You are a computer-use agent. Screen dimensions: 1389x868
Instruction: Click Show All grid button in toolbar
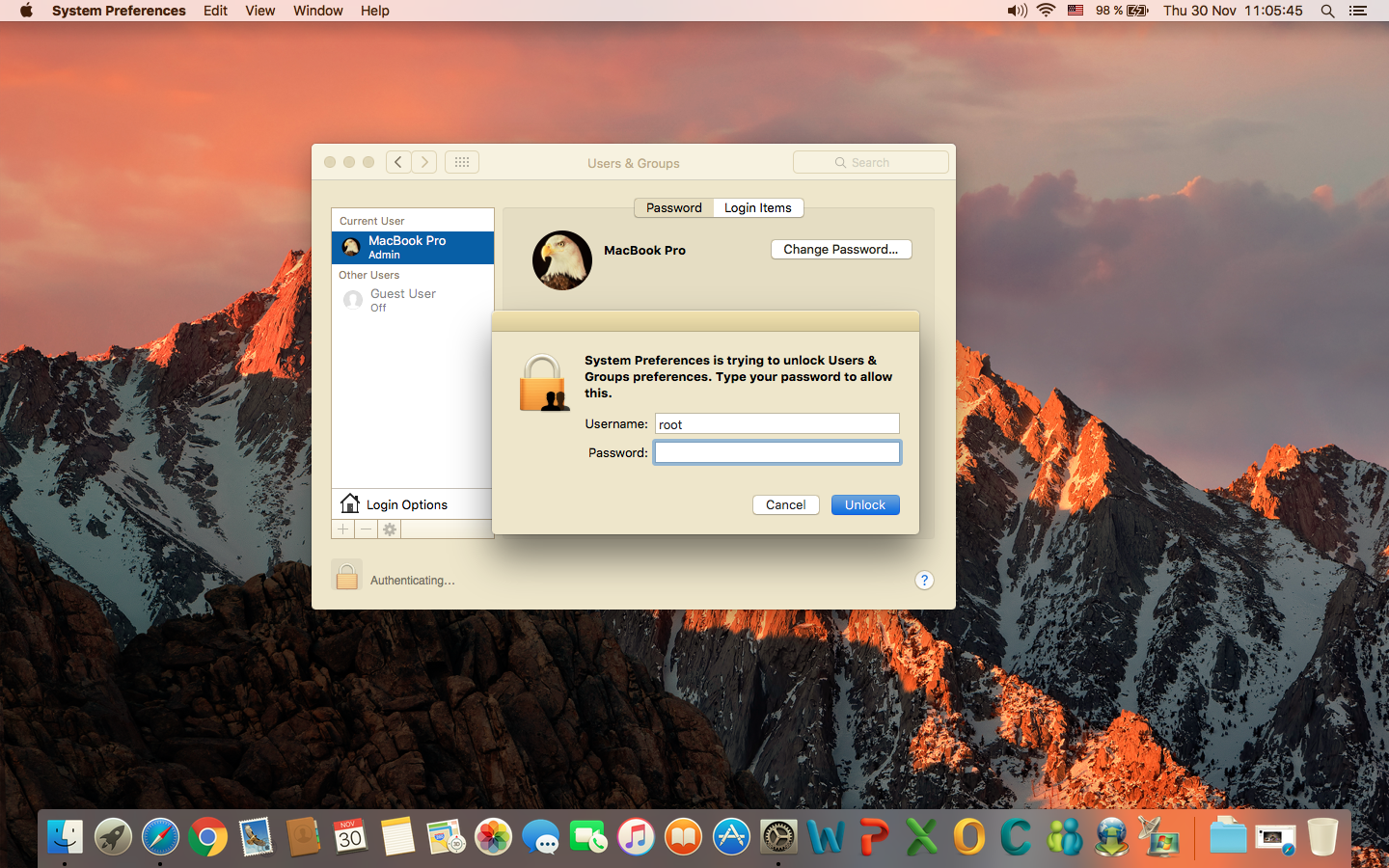pos(462,162)
